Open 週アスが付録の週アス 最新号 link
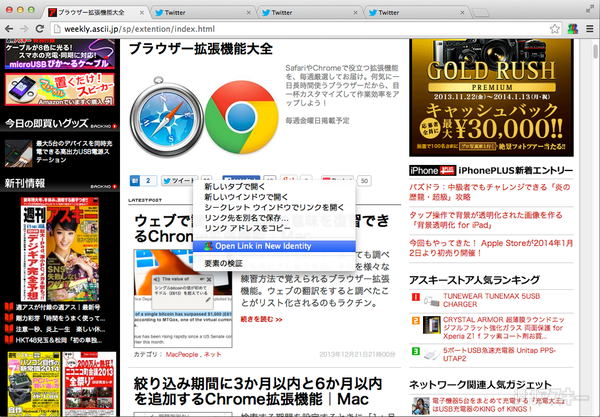The width and height of the screenshot is (600, 417). [58, 307]
